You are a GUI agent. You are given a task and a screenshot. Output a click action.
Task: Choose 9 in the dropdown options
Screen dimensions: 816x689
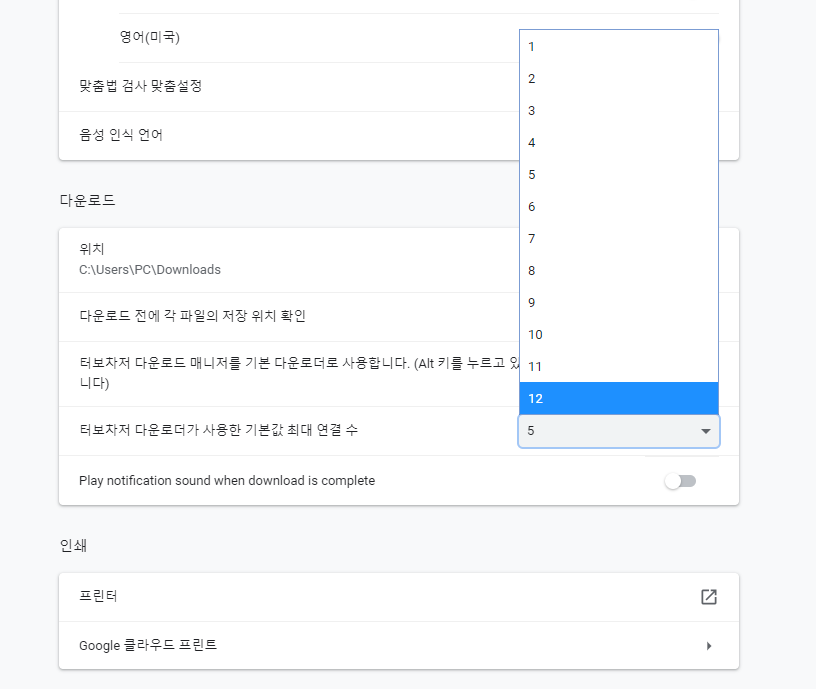619,302
